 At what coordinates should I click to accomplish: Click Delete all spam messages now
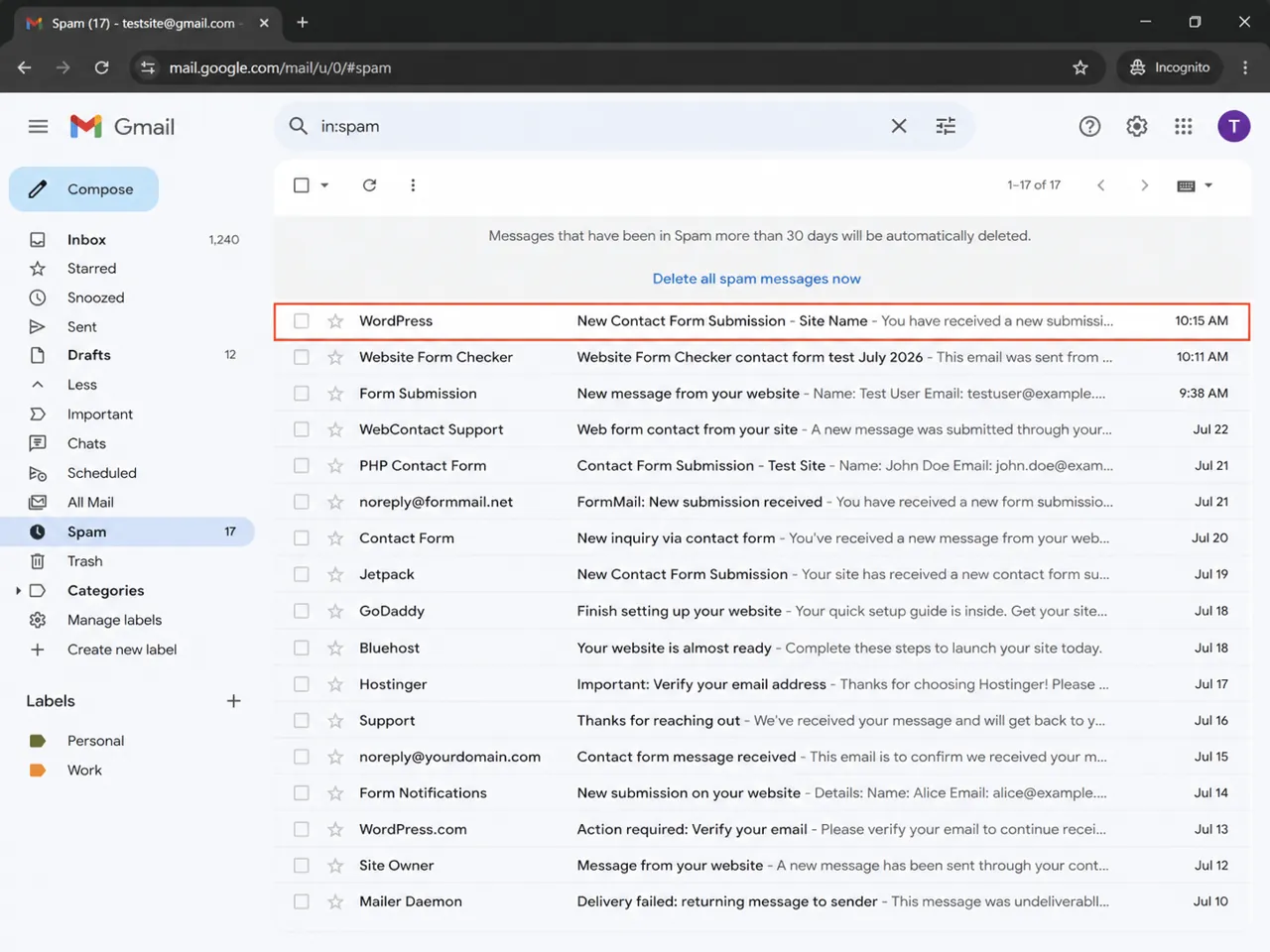pos(756,279)
